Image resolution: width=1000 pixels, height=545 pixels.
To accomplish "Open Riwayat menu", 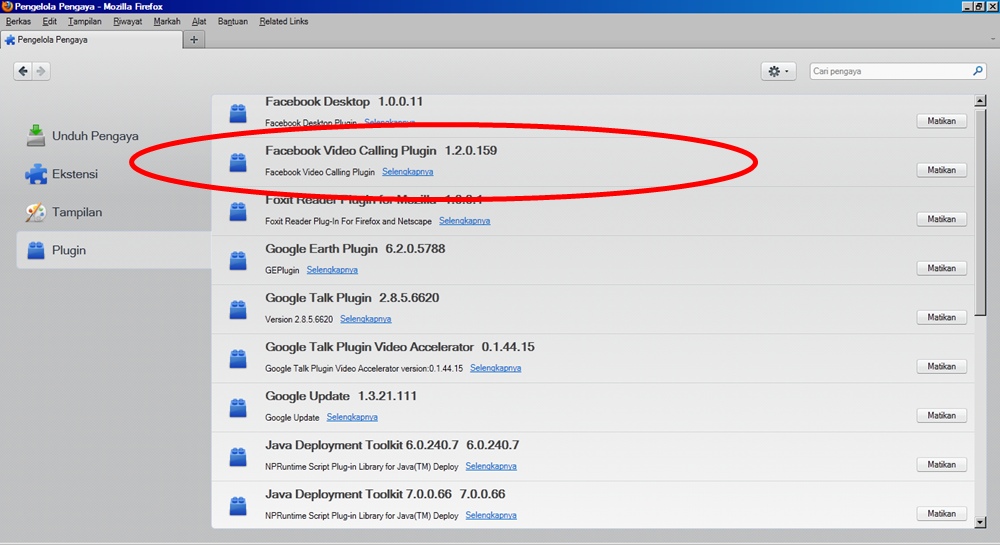I will (128, 21).
